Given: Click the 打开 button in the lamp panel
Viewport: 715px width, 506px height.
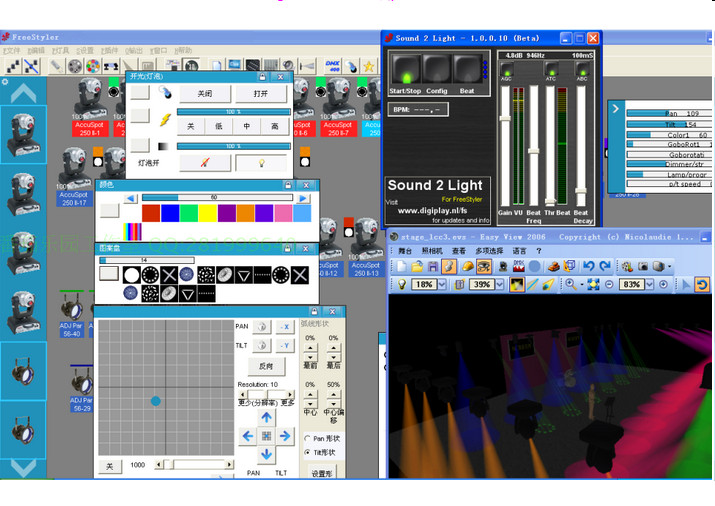Looking at the screenshot, I should click(x=261, y=93).
